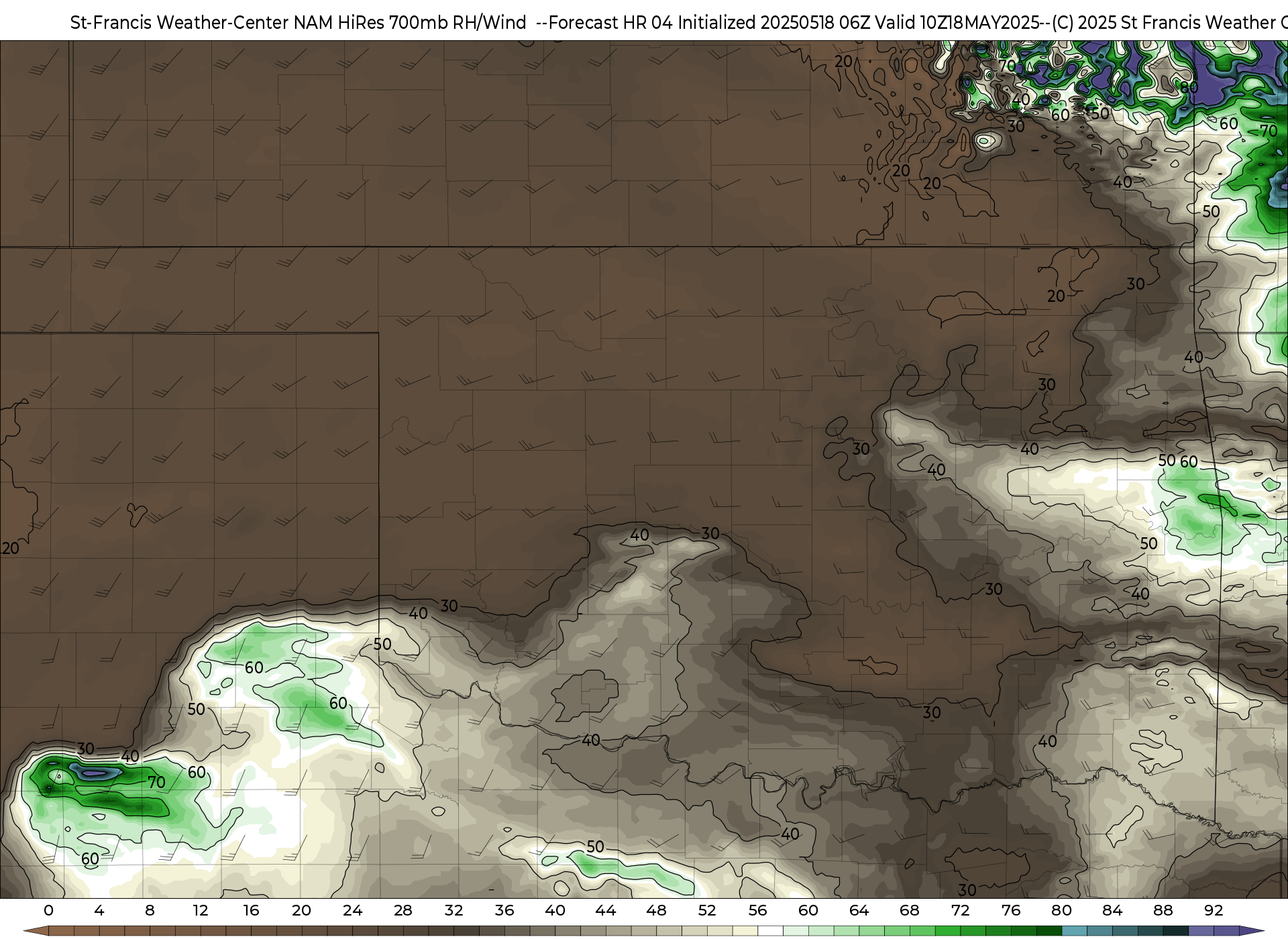Viewport: 1288px width, 939px height.
Task: Click the colorbar tick label "56"
Action: [x=758, y=910]
